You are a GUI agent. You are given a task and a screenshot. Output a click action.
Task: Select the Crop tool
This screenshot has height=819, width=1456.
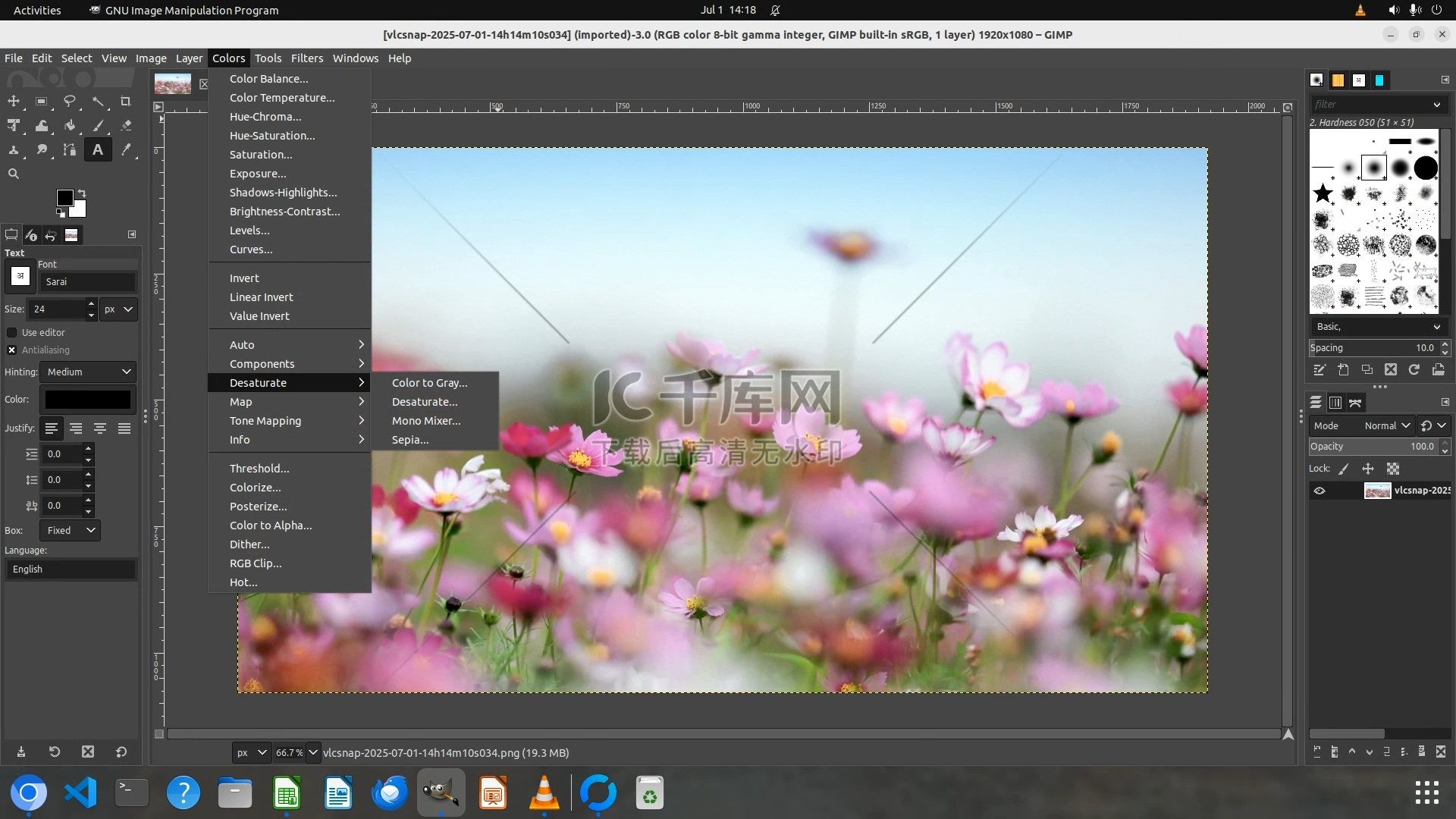(126, 101)
